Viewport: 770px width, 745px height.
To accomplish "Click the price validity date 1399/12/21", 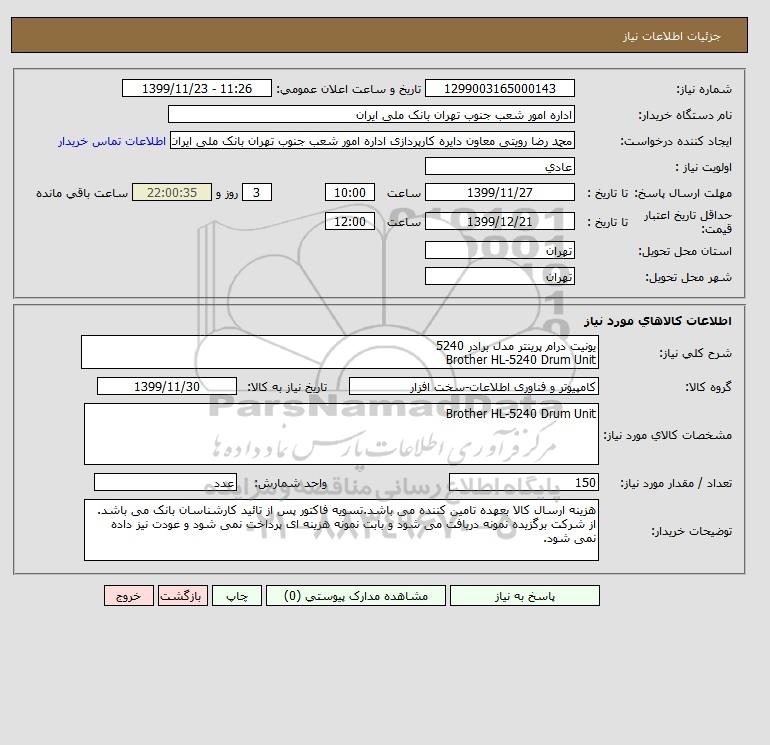I will (x=499, y=221).
